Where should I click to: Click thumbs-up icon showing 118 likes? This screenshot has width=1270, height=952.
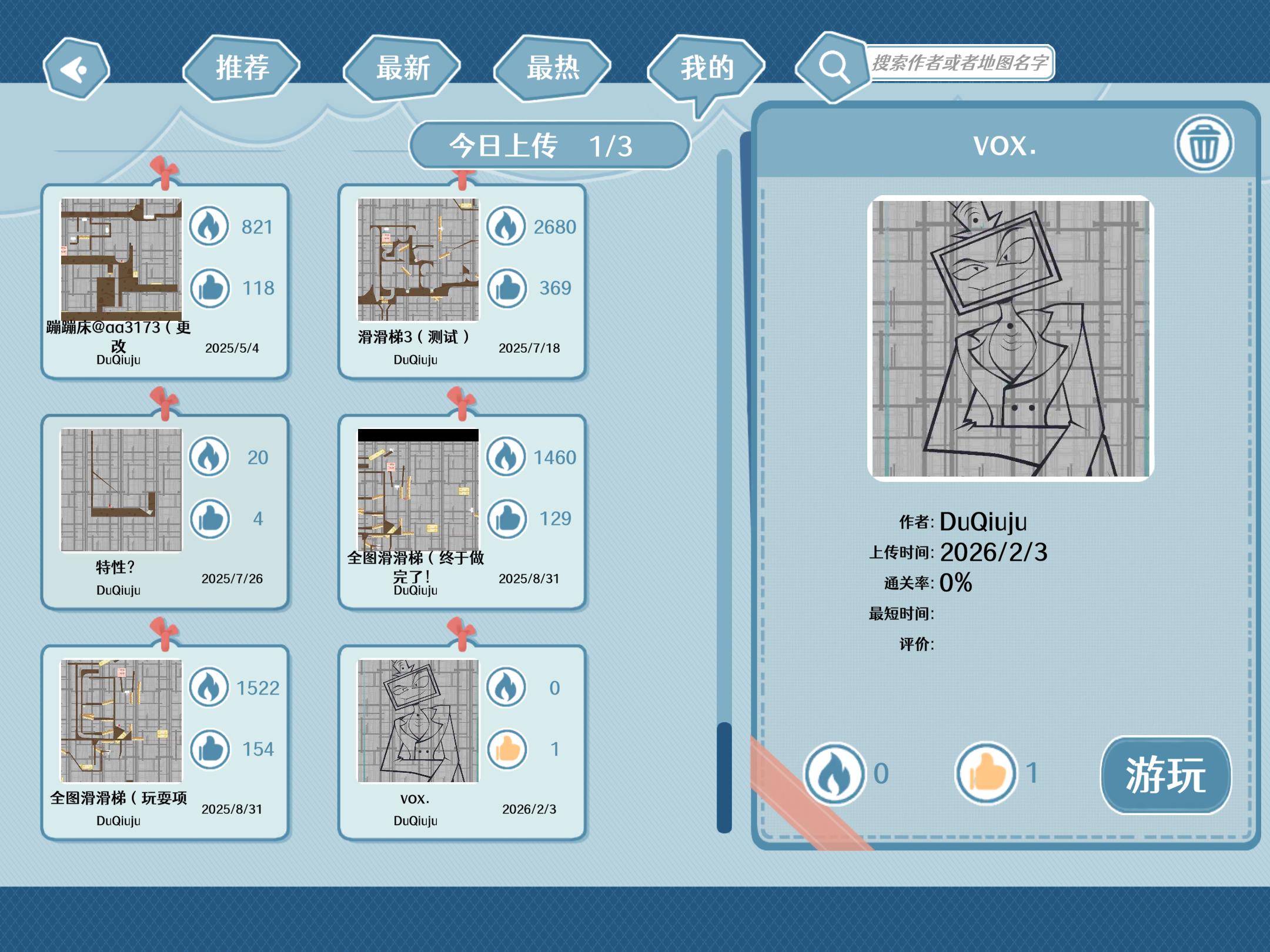pos(210,288)
